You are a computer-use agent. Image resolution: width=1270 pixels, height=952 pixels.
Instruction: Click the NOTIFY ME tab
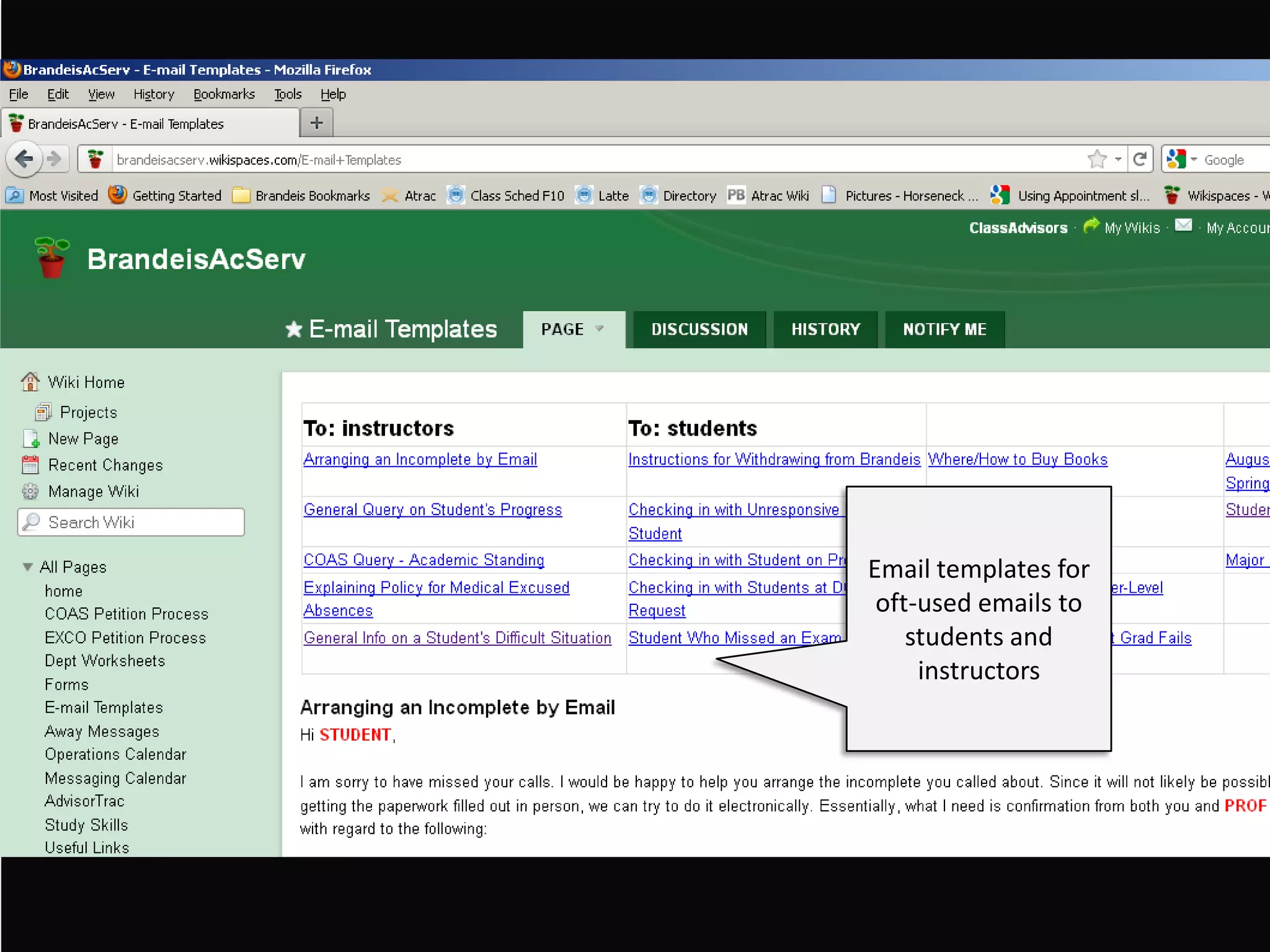coord(944,329)
